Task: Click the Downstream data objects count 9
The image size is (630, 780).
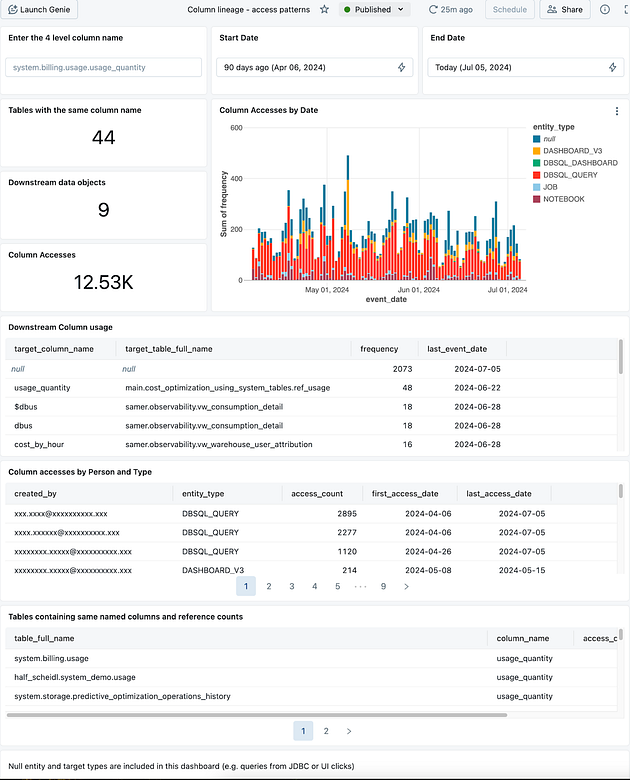Action: [x=104, y=210]
